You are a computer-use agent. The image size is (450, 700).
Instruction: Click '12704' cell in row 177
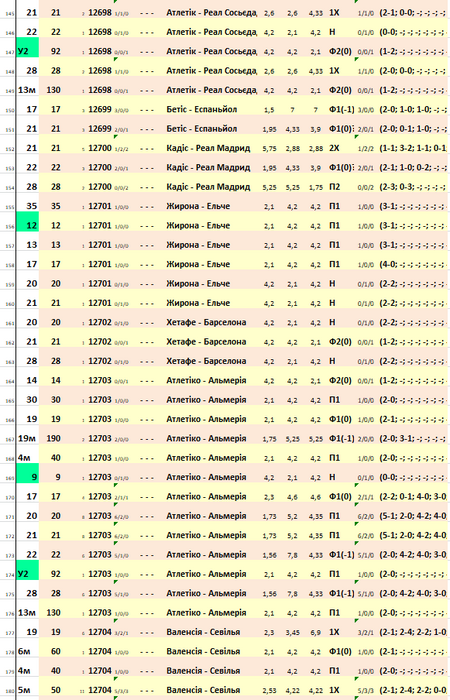click(x=100, y=632)
